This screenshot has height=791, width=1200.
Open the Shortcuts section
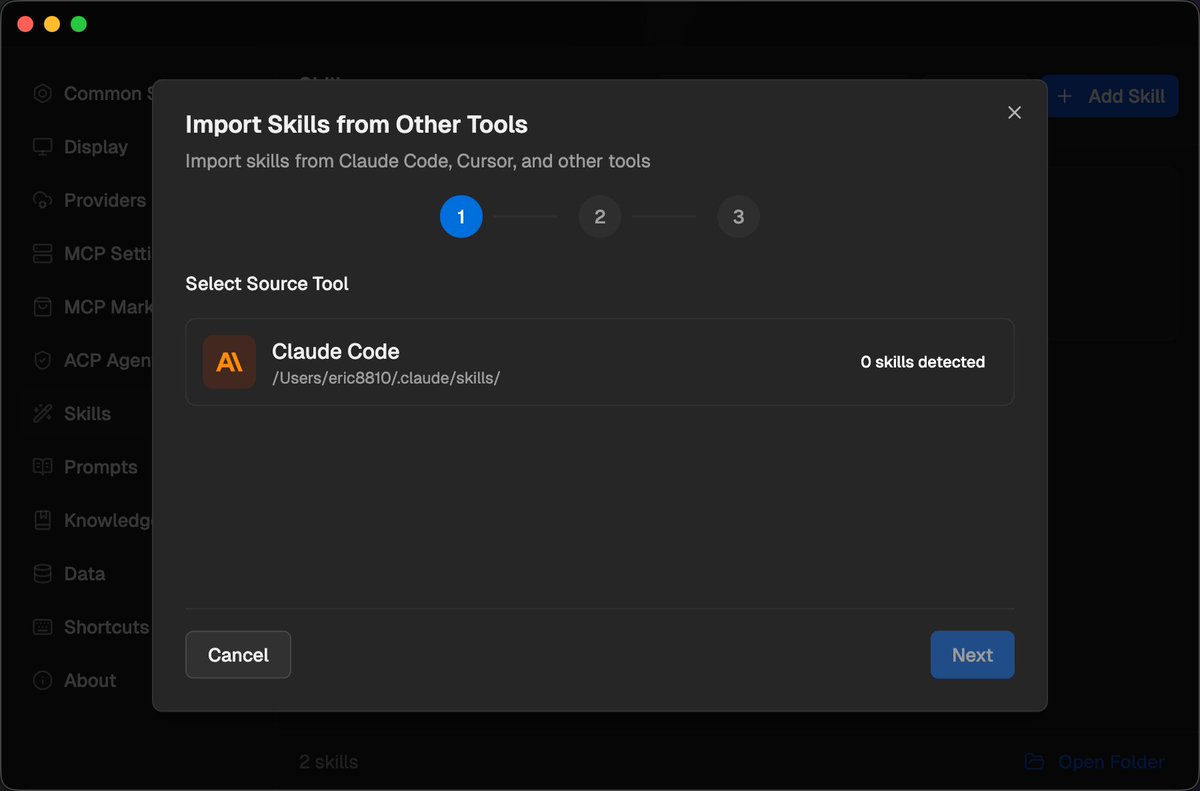[42, 627]
